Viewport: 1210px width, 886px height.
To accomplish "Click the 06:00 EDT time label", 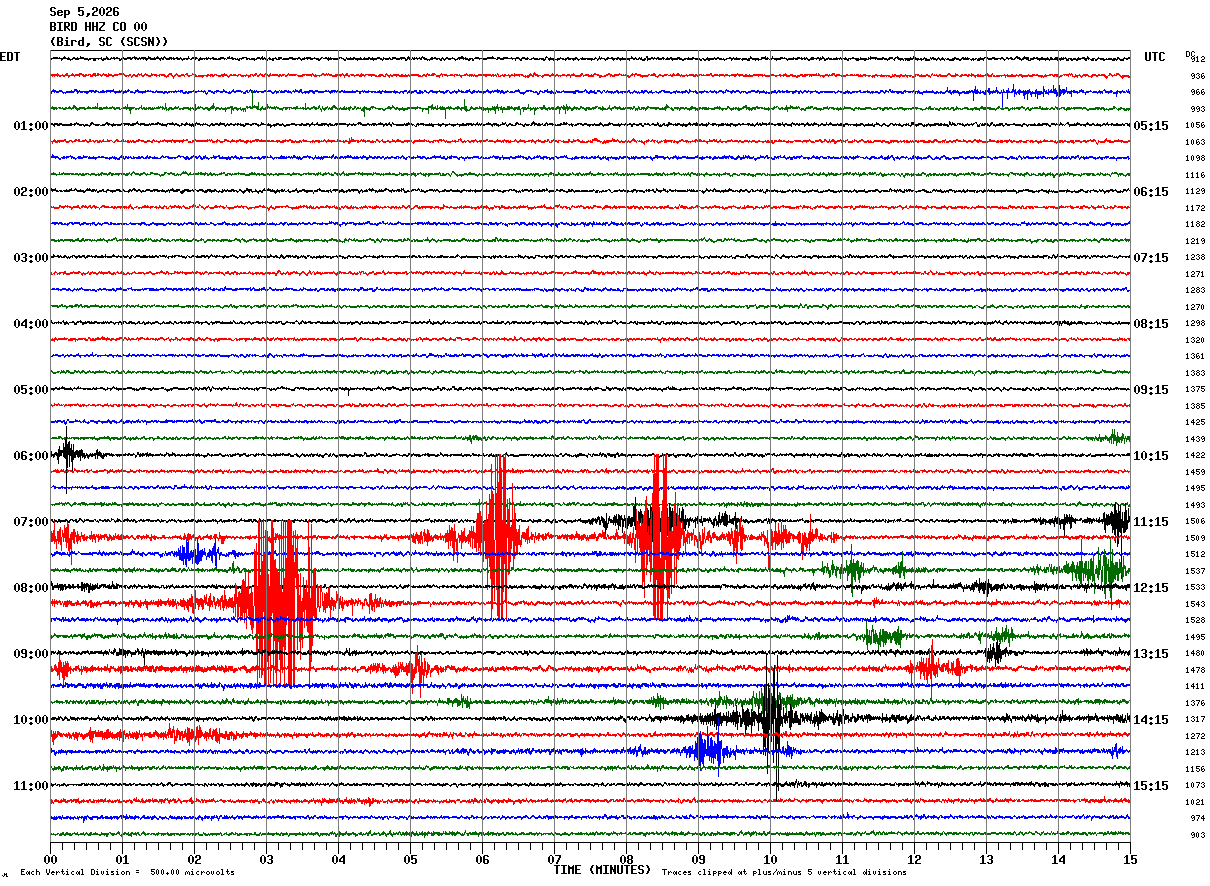I will (x=30, y=456).
